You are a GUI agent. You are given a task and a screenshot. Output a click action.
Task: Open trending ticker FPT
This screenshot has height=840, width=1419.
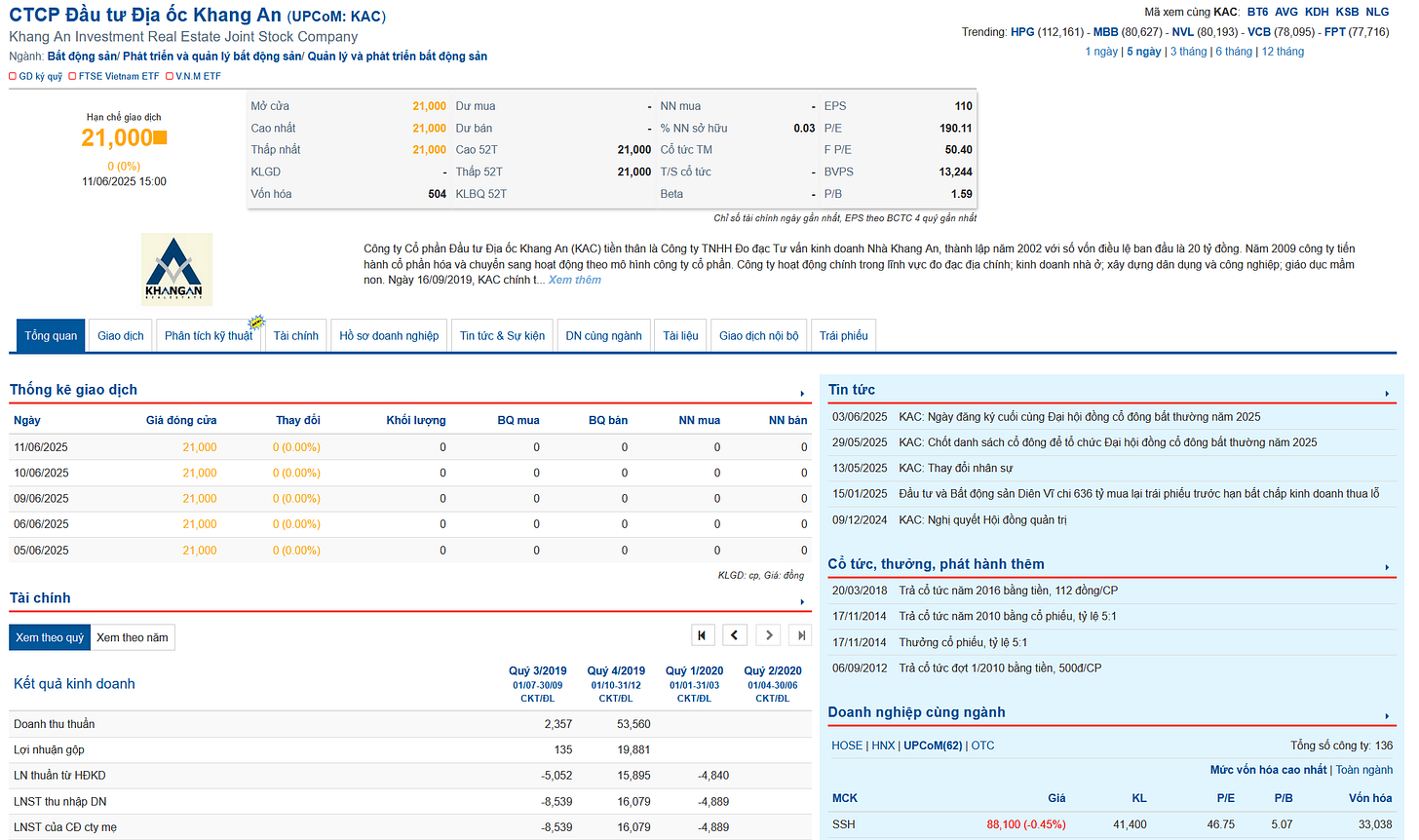(x=1335, y=32)
